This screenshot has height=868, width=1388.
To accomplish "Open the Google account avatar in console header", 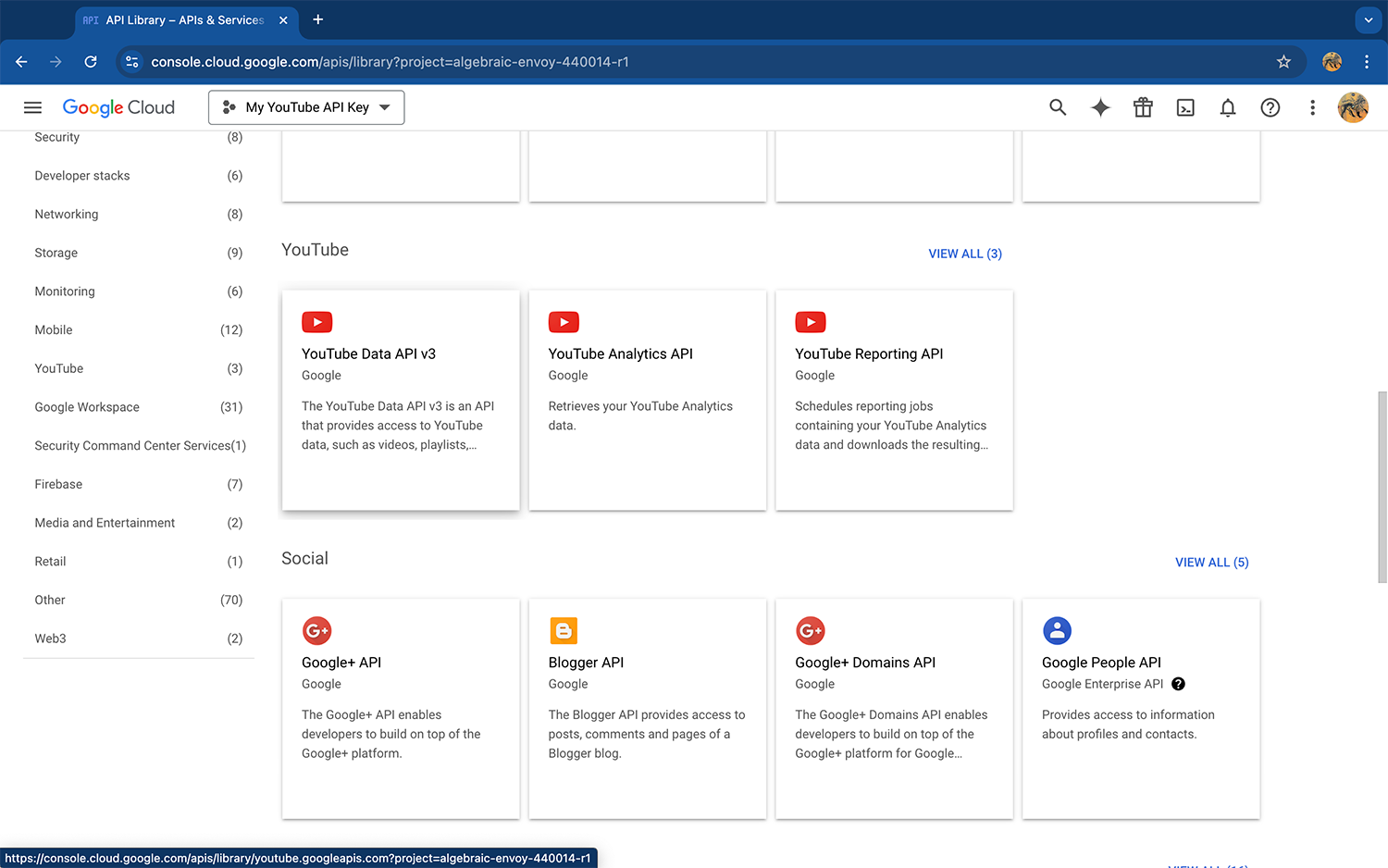I will tap(1353, 107).
